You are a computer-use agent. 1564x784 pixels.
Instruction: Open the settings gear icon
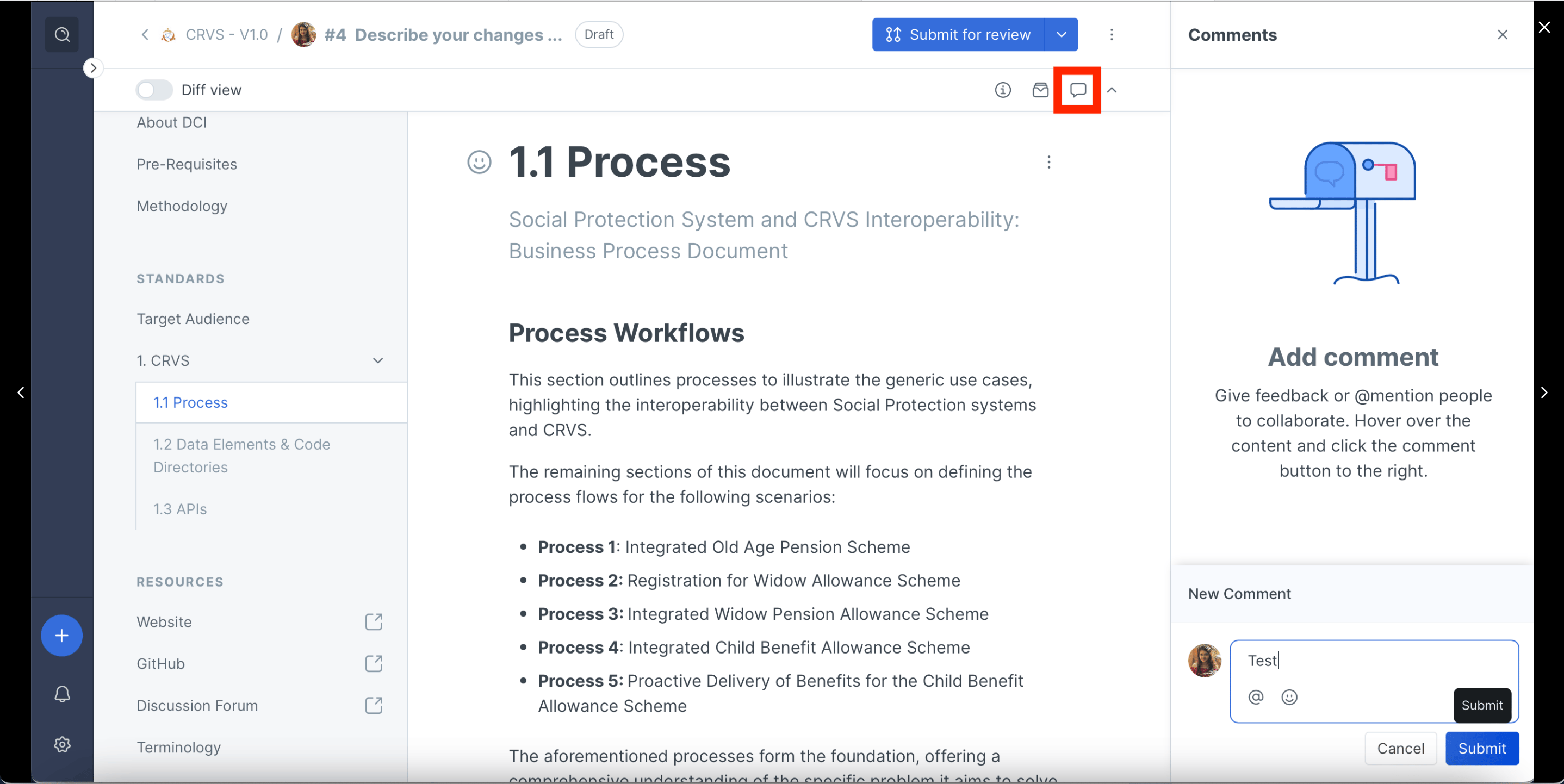[62, 744]
